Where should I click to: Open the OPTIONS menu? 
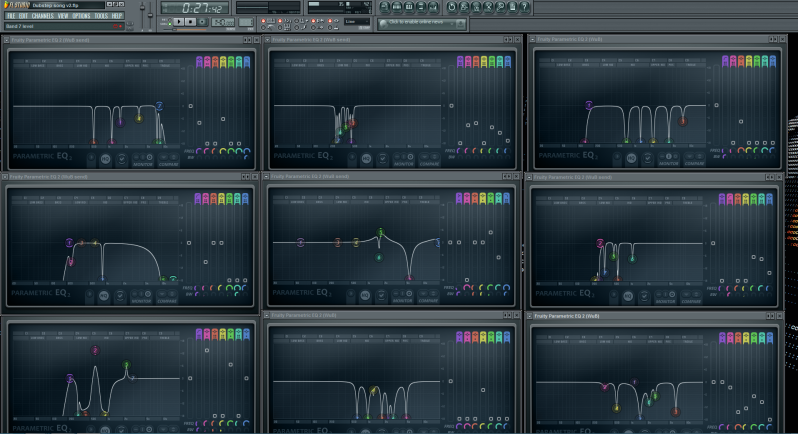tap(81, 16)
